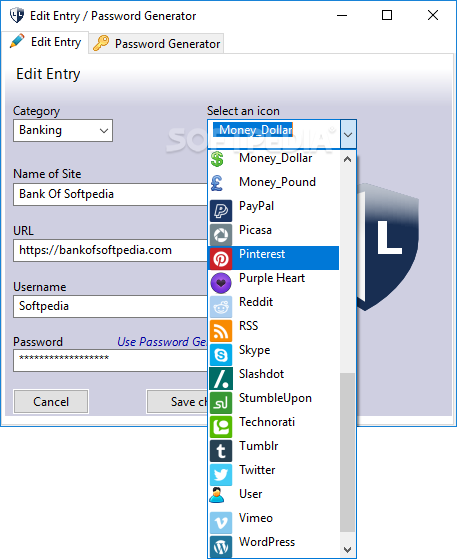This screenshot has width=457, height=559.
Task: Click the icon list scrollbar thumb
Action: tap(348, 452)
